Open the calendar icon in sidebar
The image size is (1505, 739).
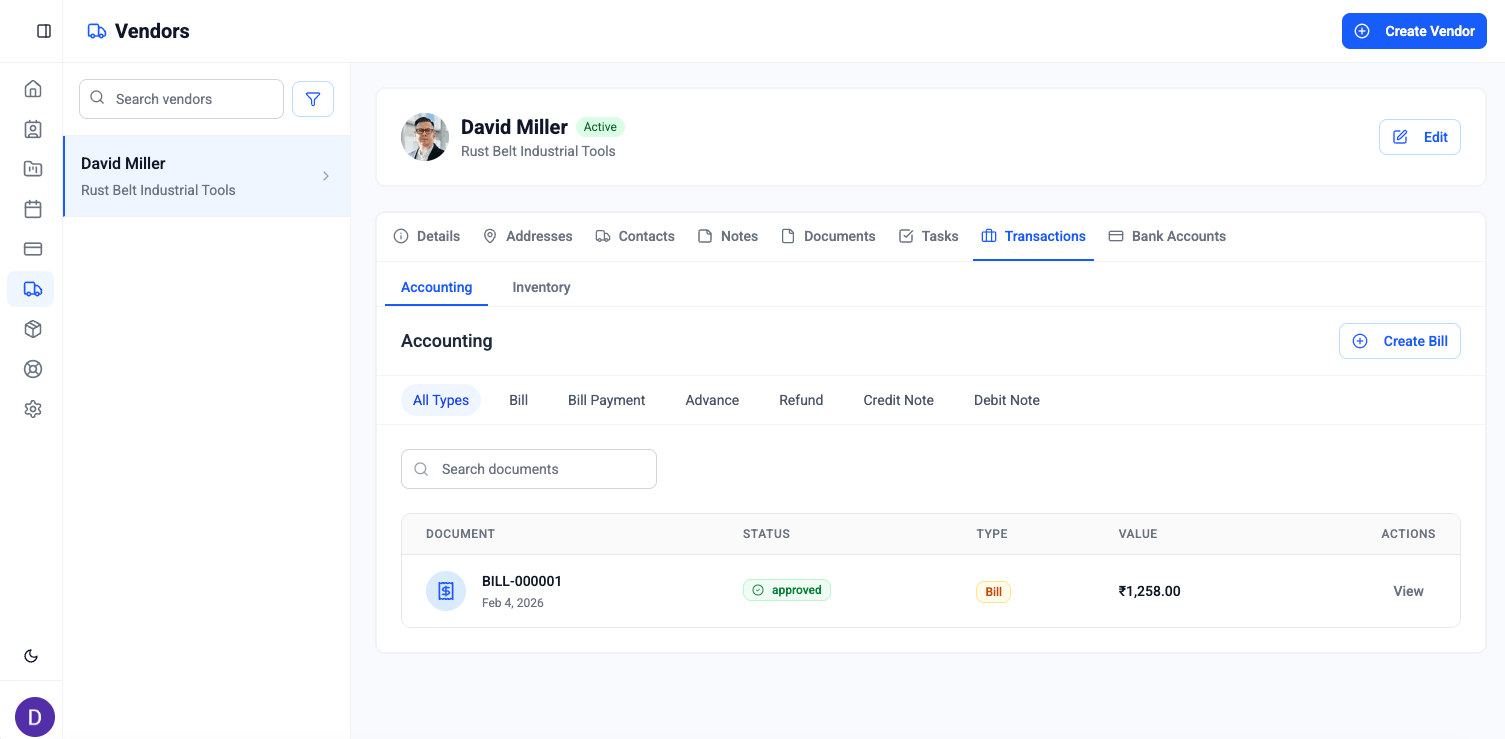coord(33,209)
